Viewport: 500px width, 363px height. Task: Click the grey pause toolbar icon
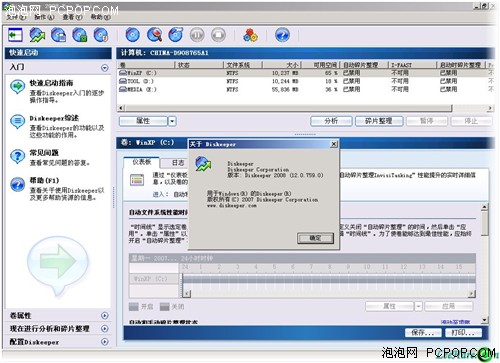click(197, 35)
